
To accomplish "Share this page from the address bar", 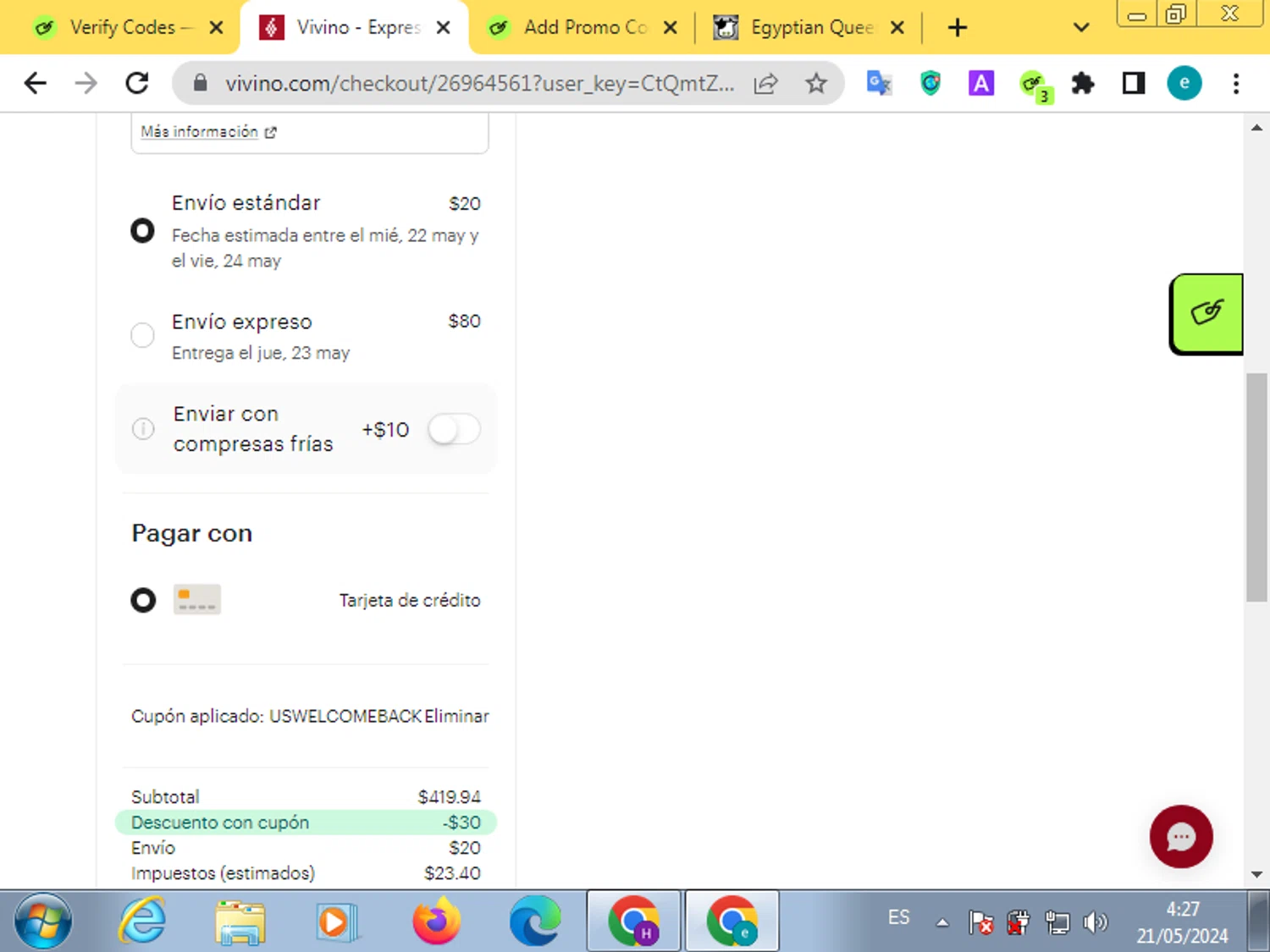I will click(765, 83).
